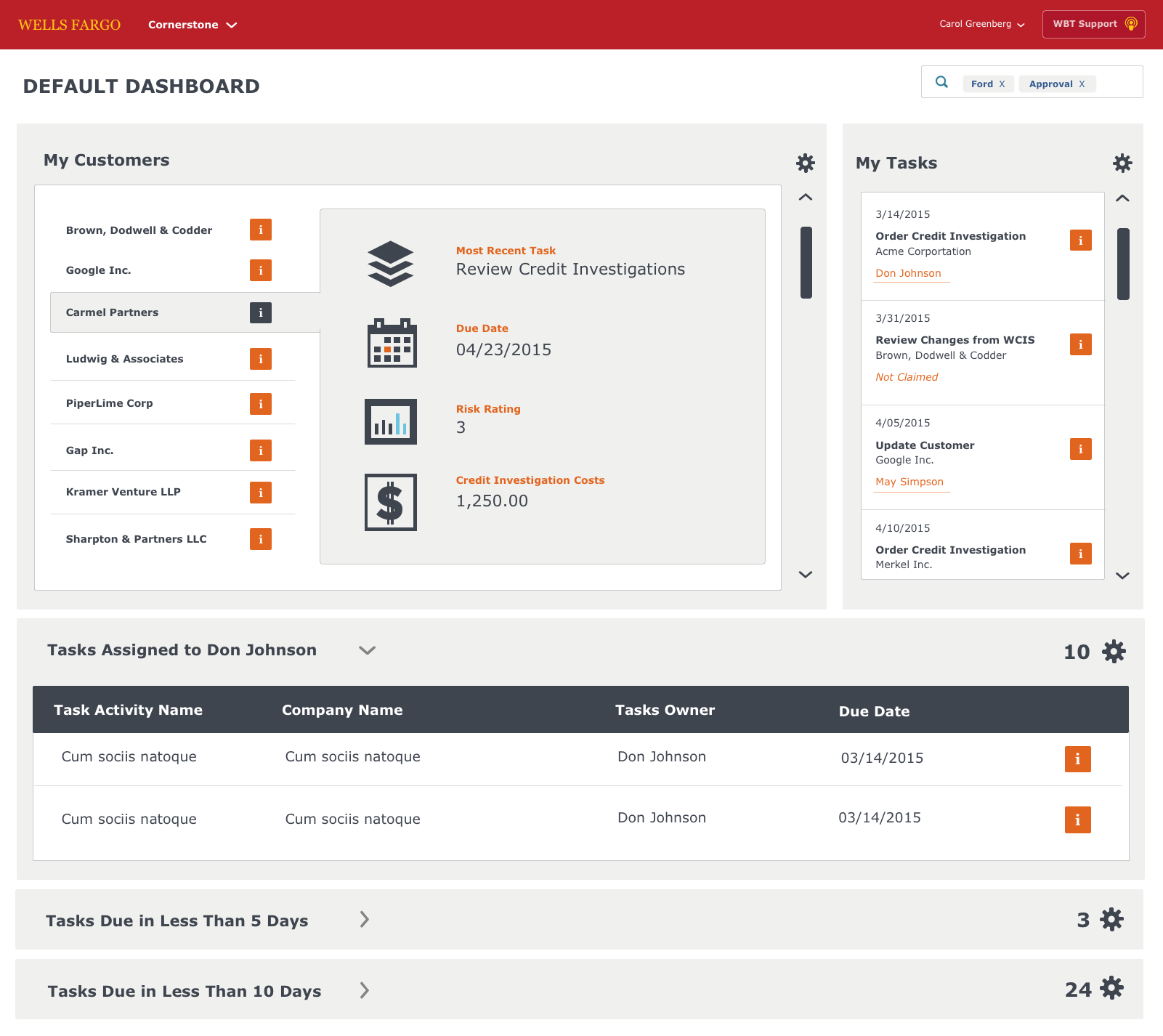Open My Tasks panel settings gear
The width and height of the screenshot is (1163, 1036).
1121,163
